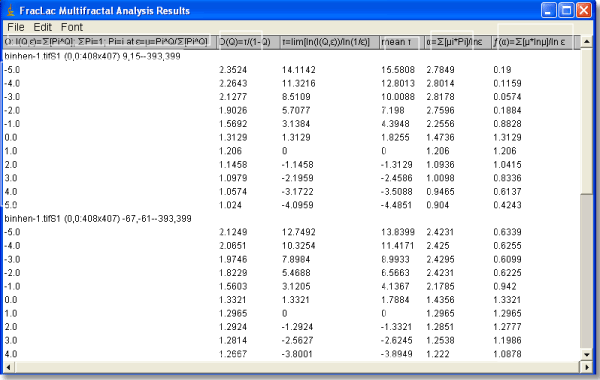The image size is (600, 380).
Task: Click the horizontal scrollbar right arrow
Action: [x=587, y=367]
